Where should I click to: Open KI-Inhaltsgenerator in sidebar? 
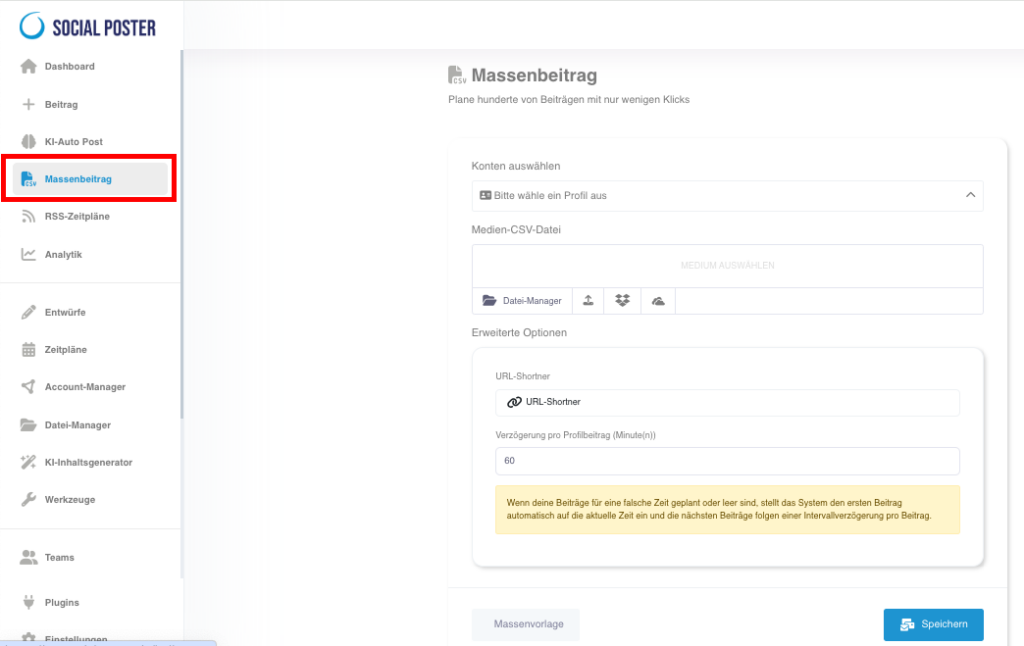(90, 462)
